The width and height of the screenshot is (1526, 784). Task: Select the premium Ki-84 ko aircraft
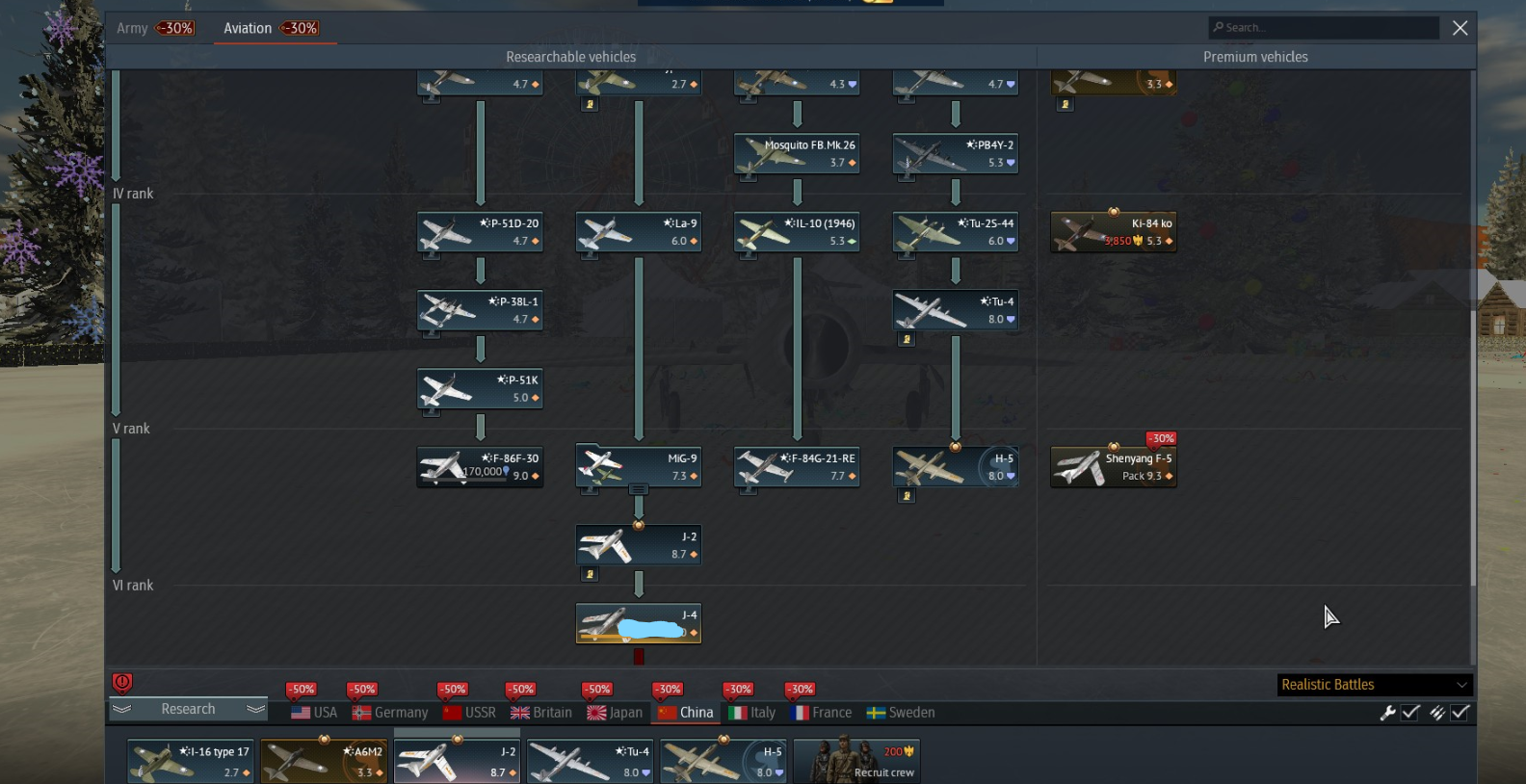tap(1114, 232)
